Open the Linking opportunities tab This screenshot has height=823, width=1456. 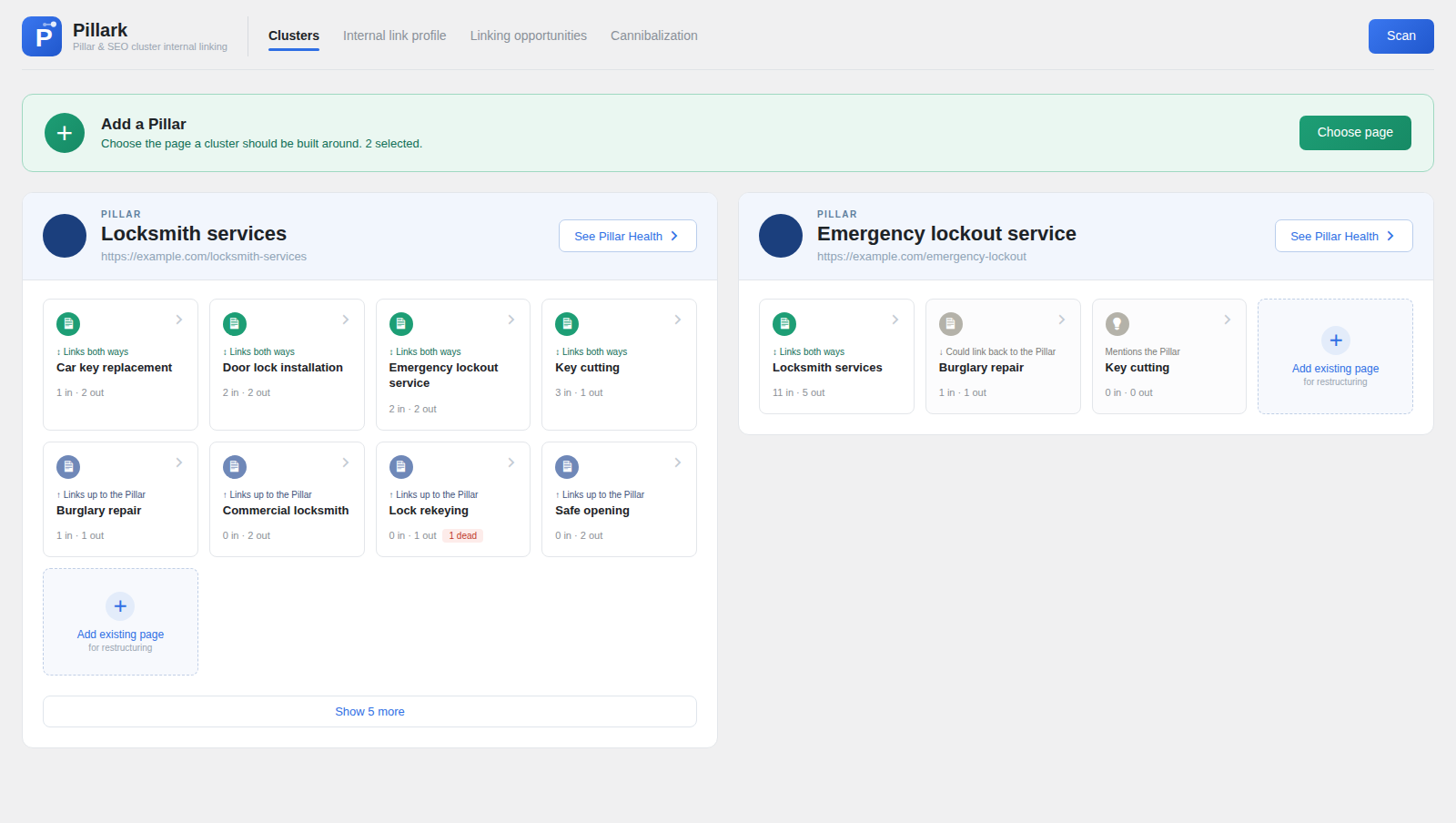coord(529,36)
